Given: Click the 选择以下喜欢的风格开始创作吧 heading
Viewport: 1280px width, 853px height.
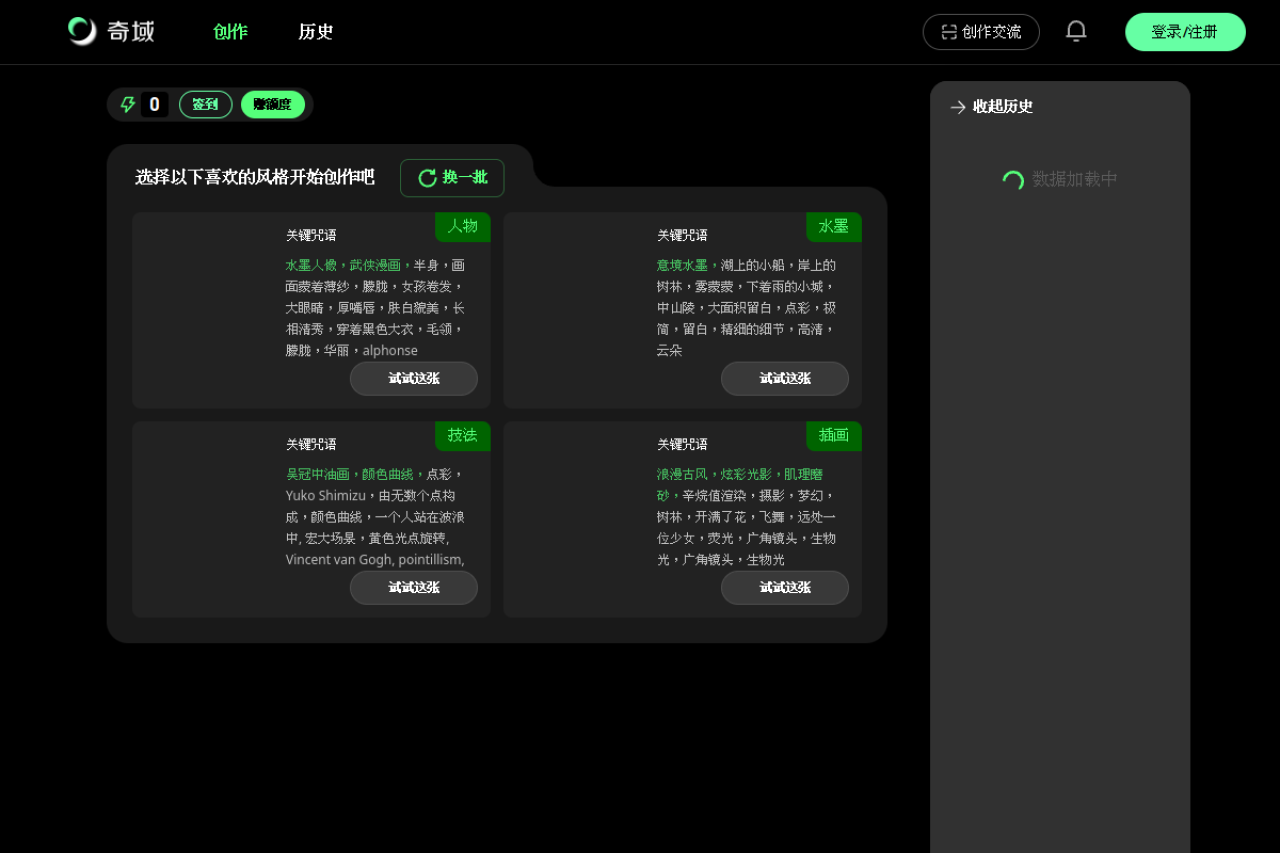Looking at the screenshot, I should point(255,178).
